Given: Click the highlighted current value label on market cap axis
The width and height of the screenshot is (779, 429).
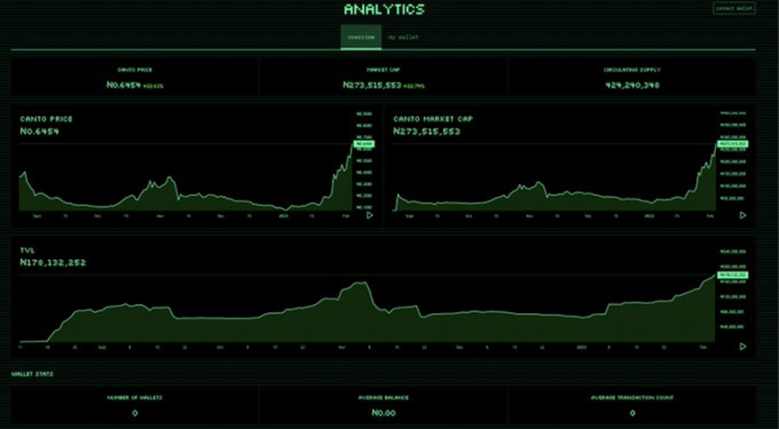Looking at the screenshot, I should pyautogui.click(x=733, y=144).
